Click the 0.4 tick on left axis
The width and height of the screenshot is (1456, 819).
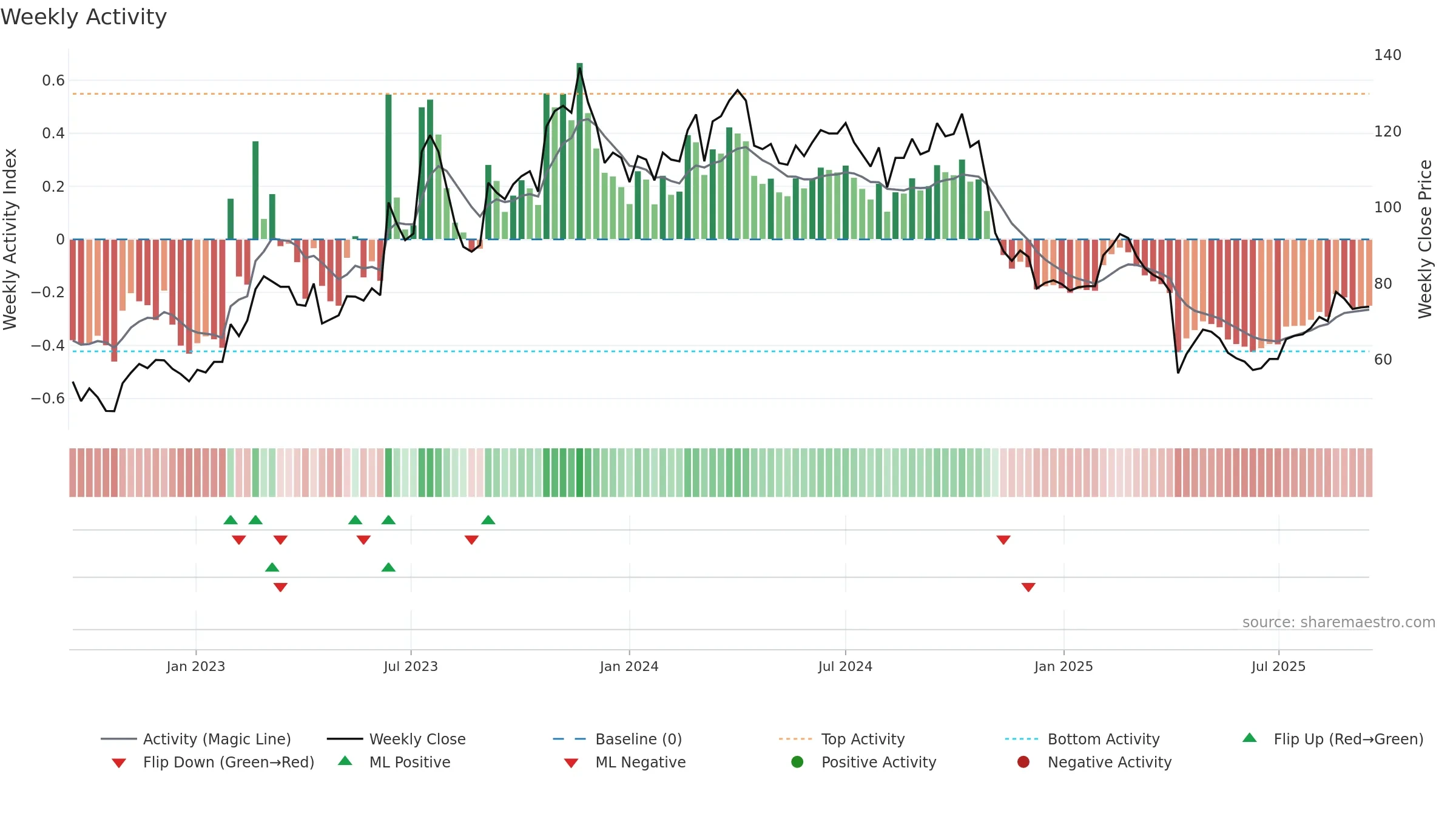53,133
